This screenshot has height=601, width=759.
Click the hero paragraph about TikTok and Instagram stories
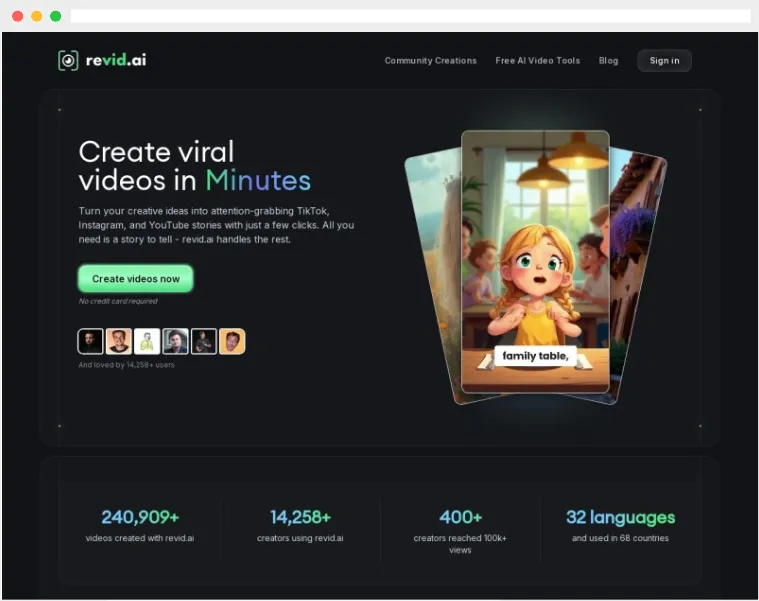tap(216, 225)
